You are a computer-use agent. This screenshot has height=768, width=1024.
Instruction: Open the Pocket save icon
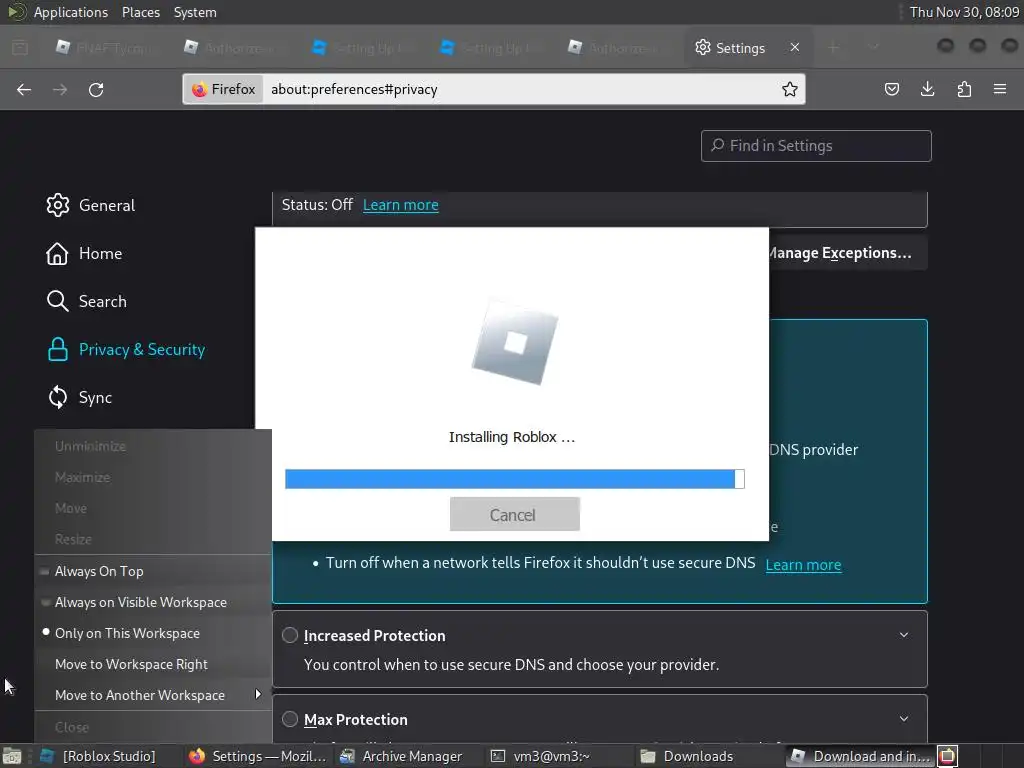pos(891,89)
